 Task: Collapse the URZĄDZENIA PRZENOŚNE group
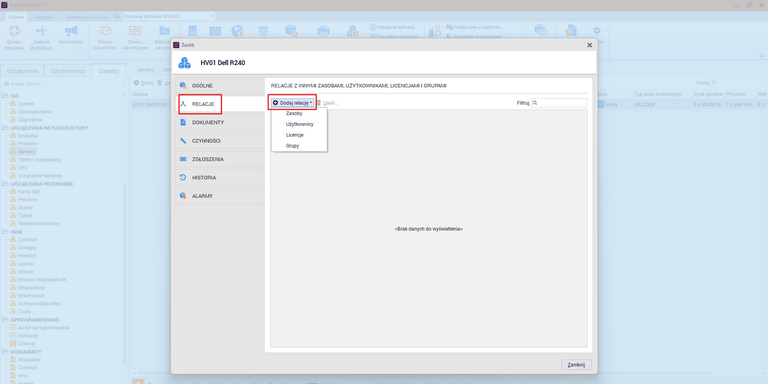coord(5,184)
